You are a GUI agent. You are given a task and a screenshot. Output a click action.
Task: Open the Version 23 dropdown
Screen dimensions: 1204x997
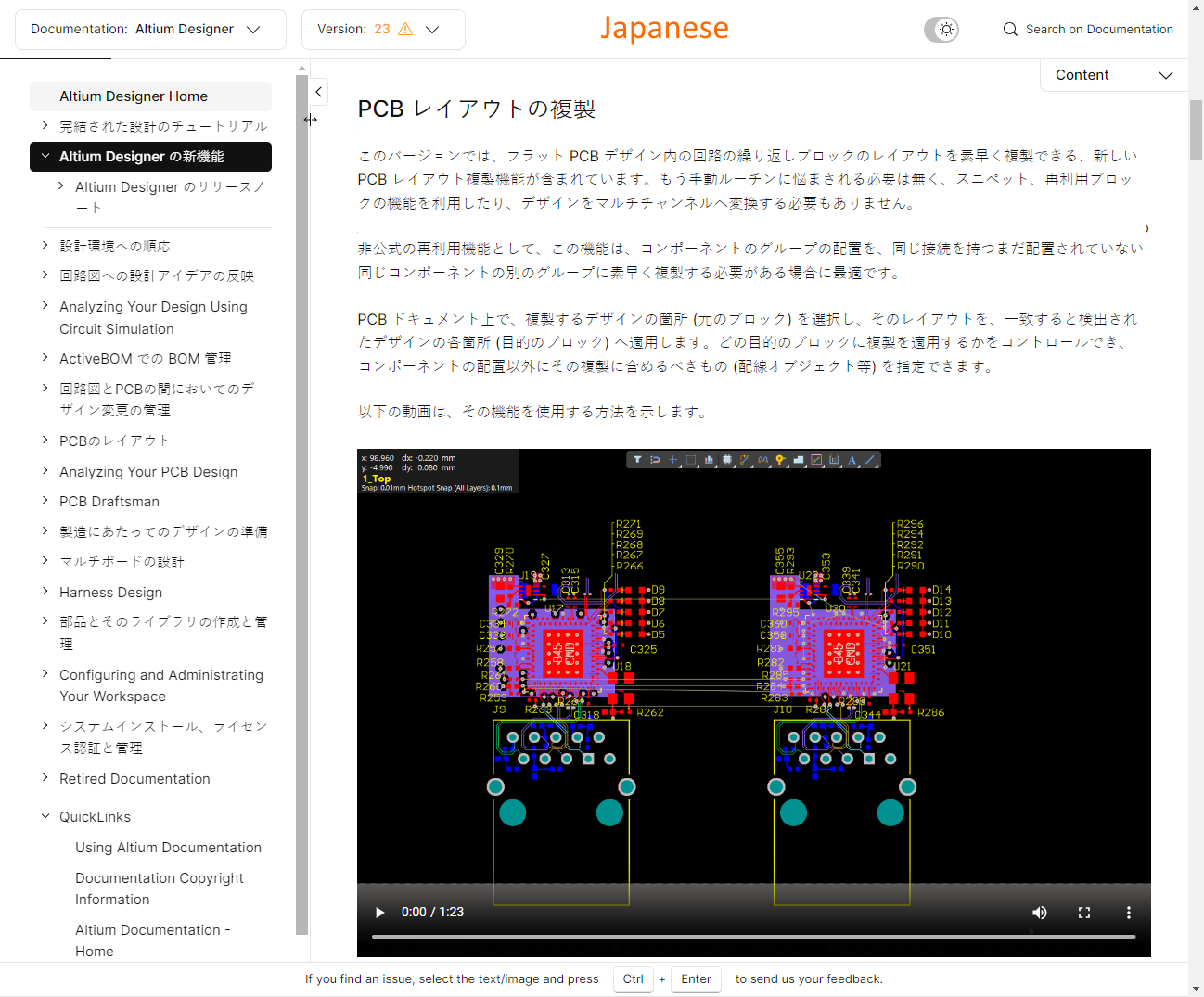[383, 30]
